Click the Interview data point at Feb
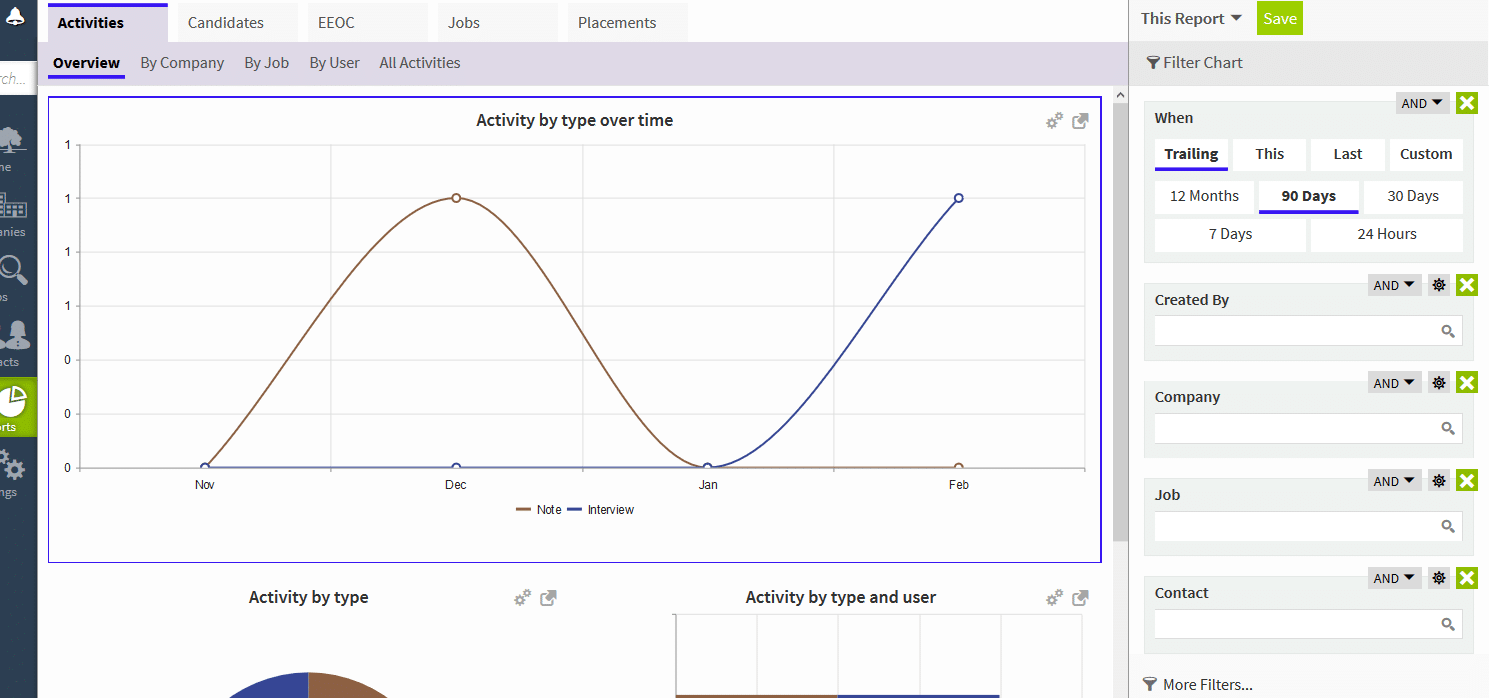 (x=958, y=198)
